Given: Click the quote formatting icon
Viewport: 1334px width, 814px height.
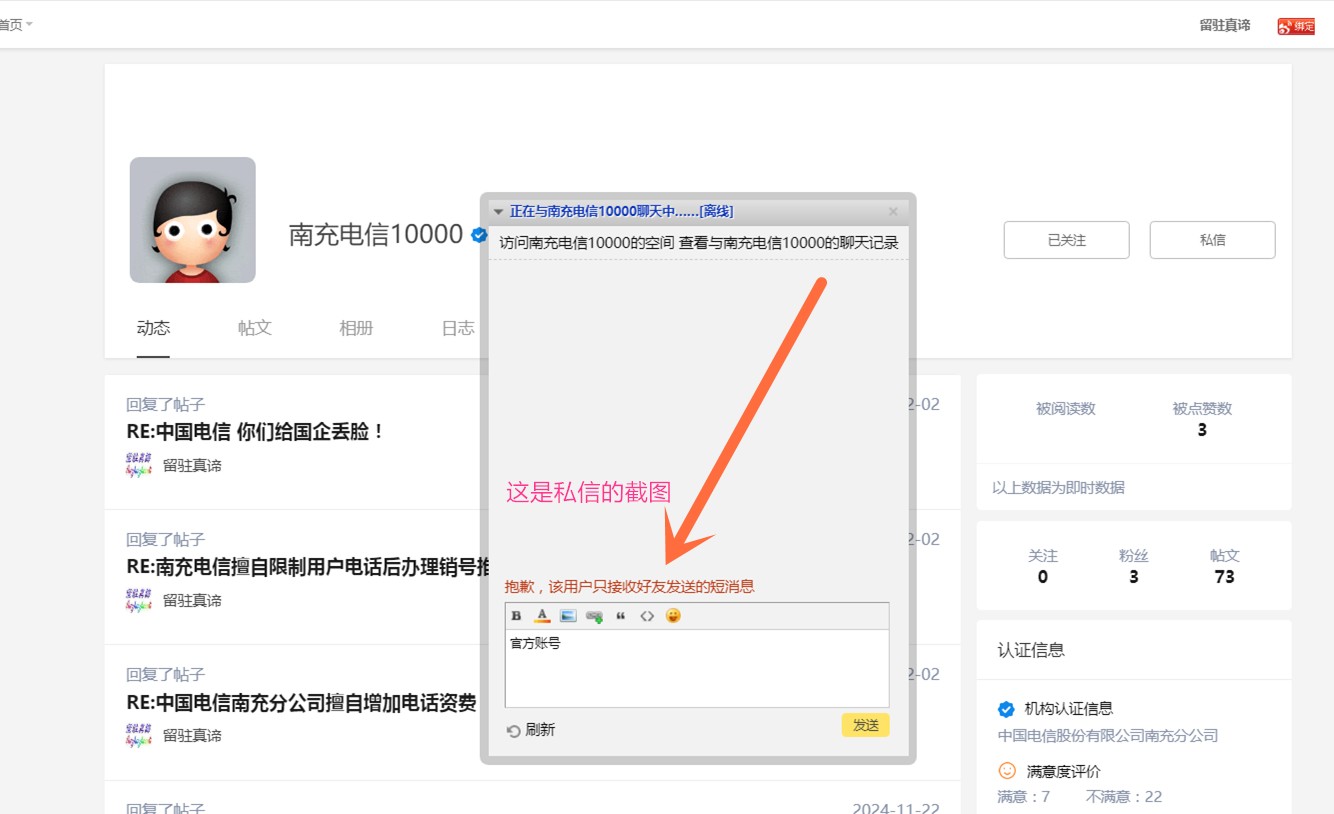Looking at the screenshot, I should [x=620, y=616].
